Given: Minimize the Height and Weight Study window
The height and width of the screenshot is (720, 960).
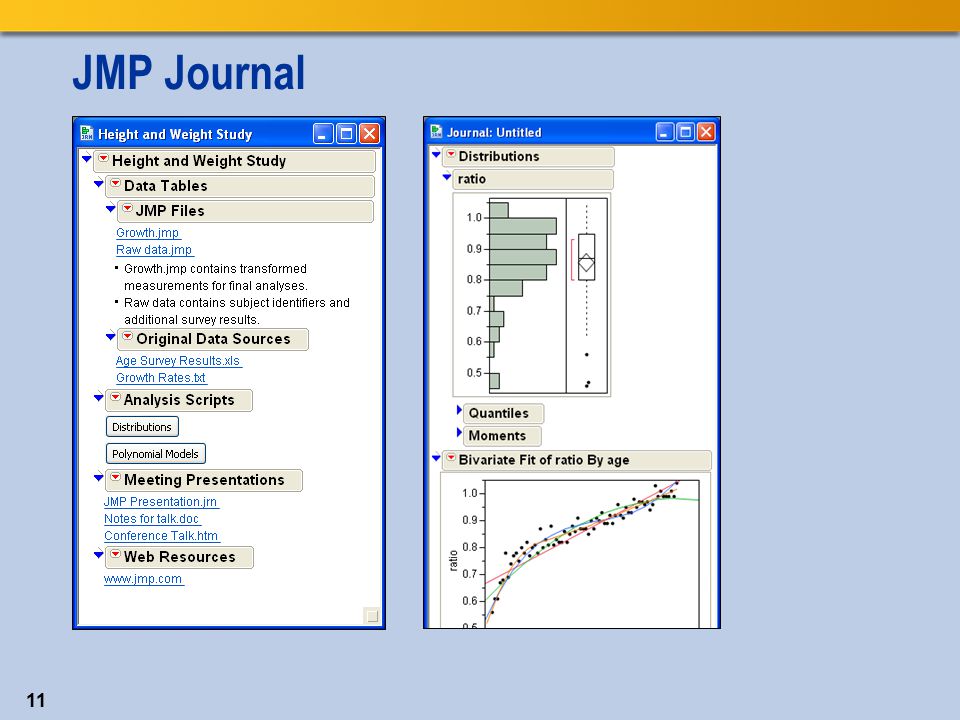Looking at the screenshot, I should pyautogui.click(x=323, y=133).
